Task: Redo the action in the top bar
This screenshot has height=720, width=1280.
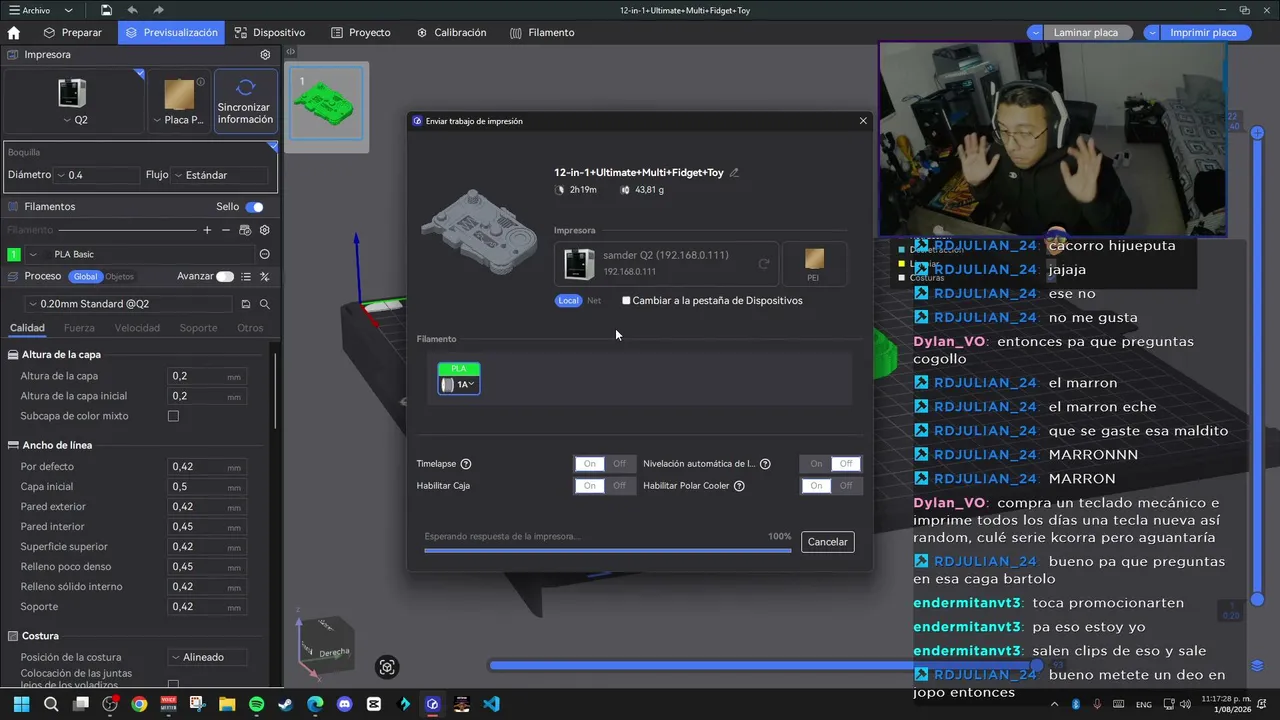Action: [158, 10]
